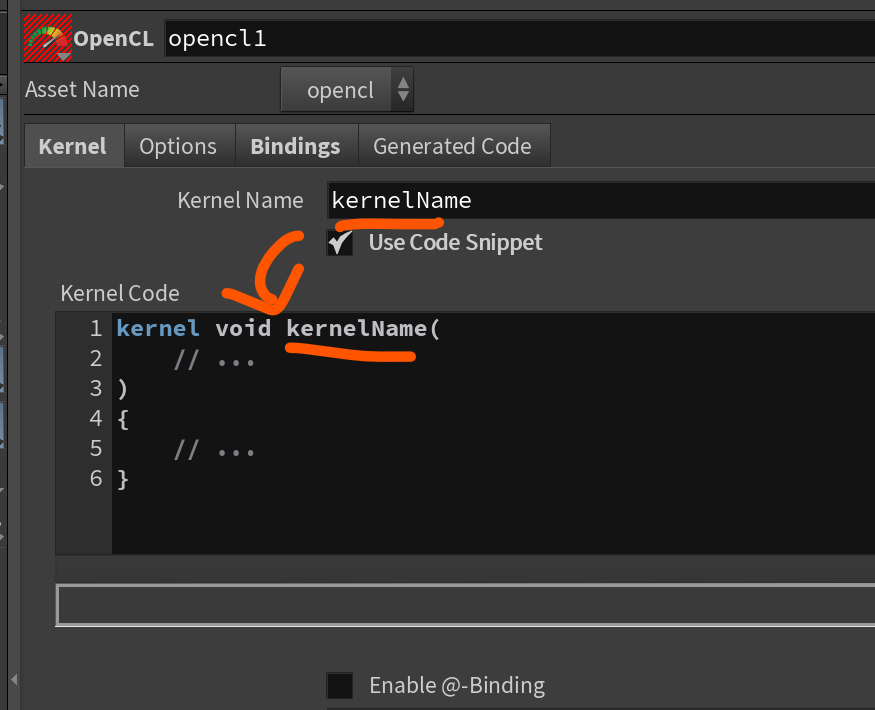Click the Kernel Name text field
The image size is (875, 710).
600,200
